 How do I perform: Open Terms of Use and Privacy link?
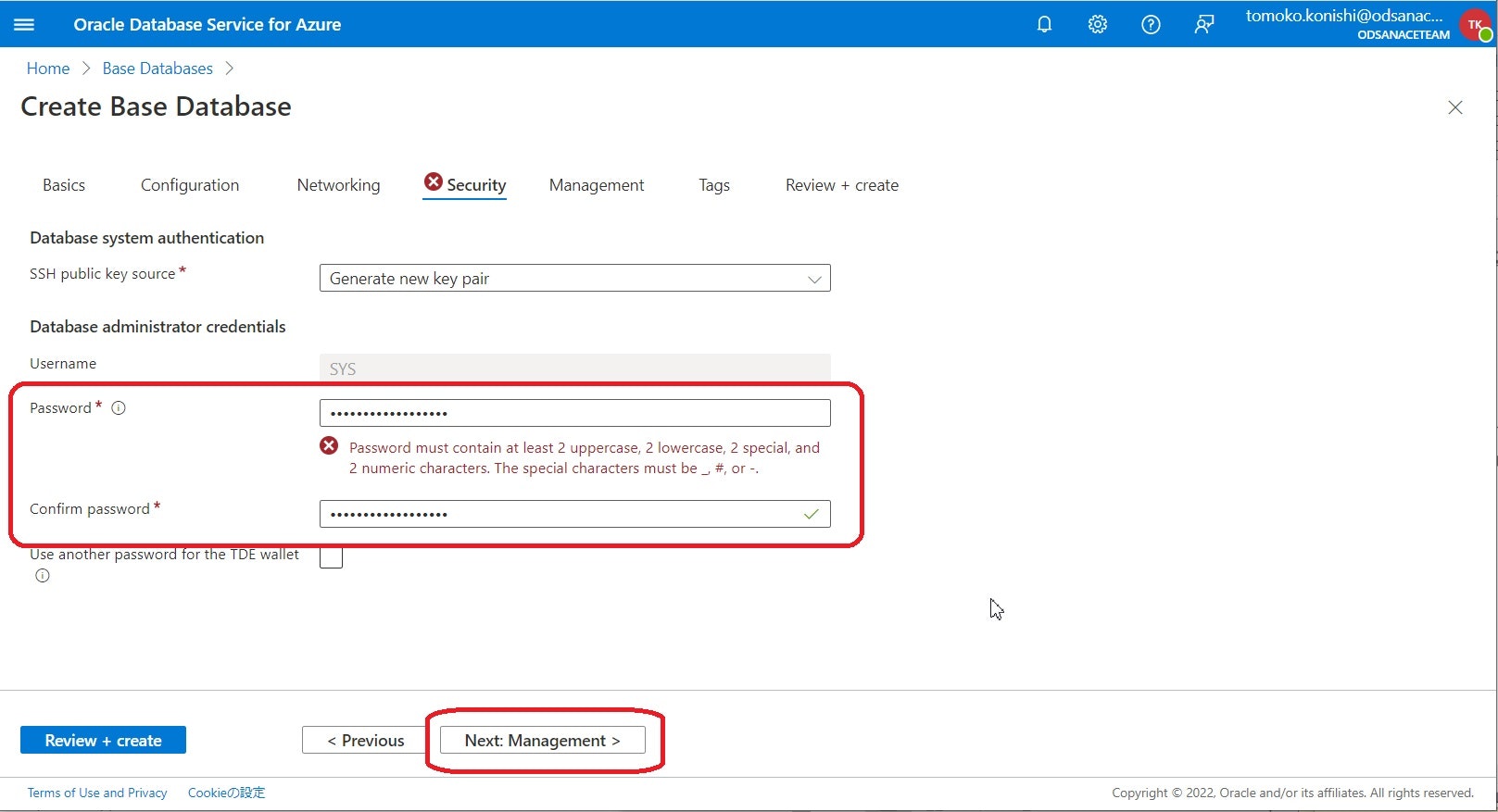(x=97, y=793)
